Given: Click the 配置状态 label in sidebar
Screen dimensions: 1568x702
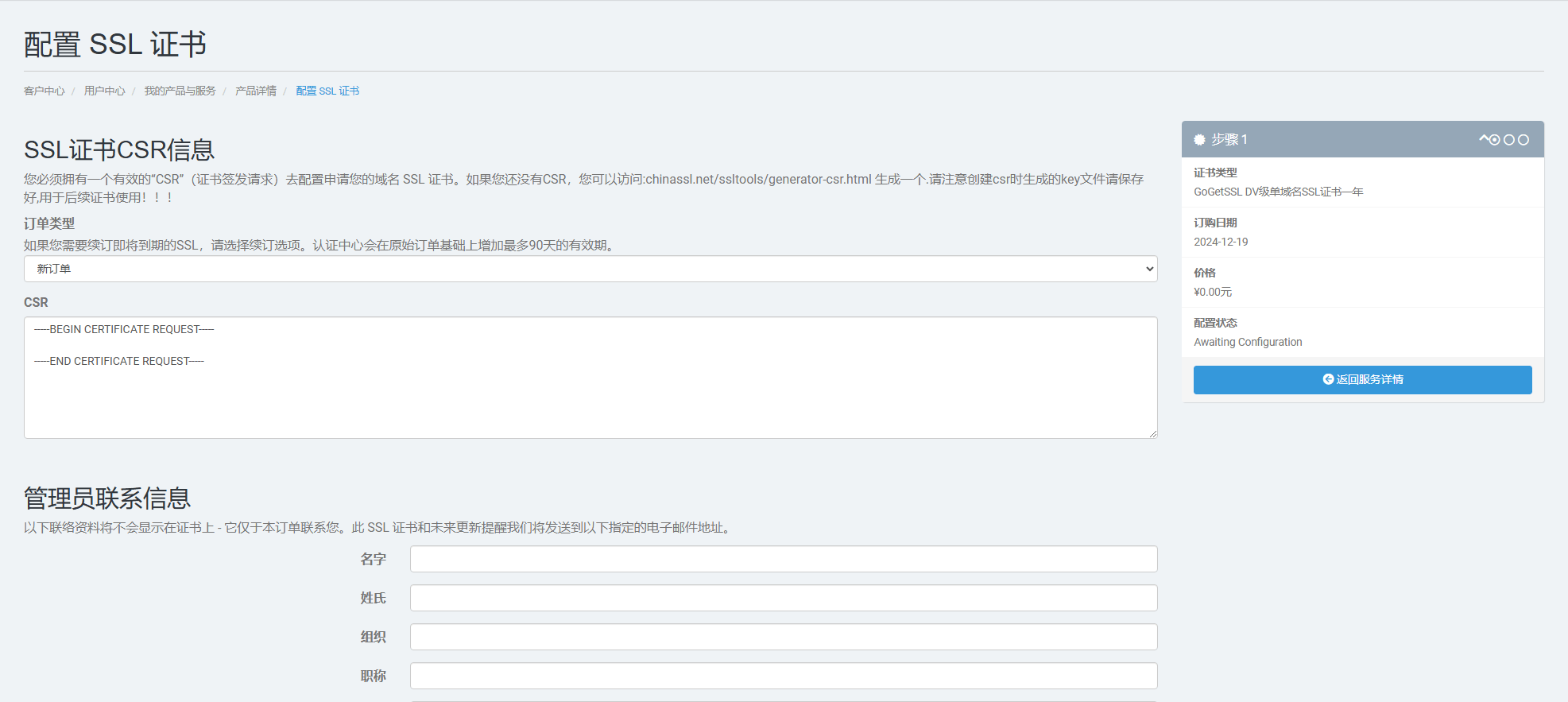Looking at the screenshot, I should click(x=1215, y=323).
